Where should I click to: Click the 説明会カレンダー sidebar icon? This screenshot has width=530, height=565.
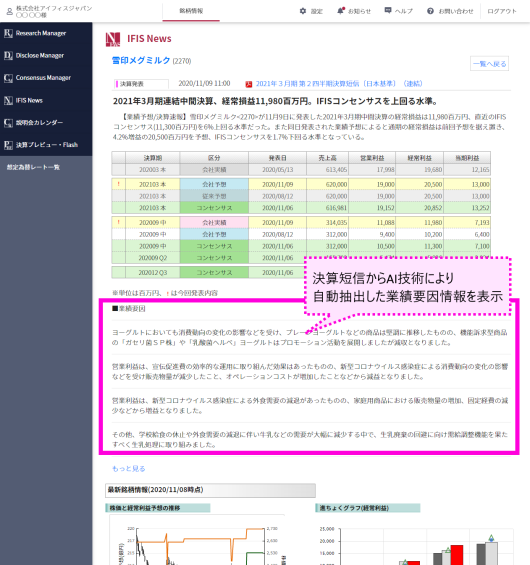tap(8, 123)
